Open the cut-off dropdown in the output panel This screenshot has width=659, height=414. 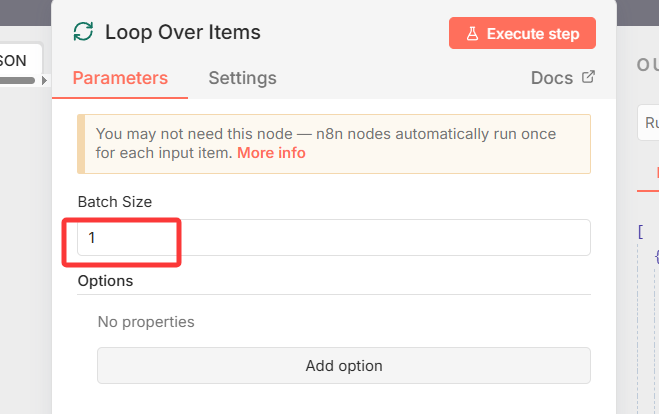click(x=648, y=124)
